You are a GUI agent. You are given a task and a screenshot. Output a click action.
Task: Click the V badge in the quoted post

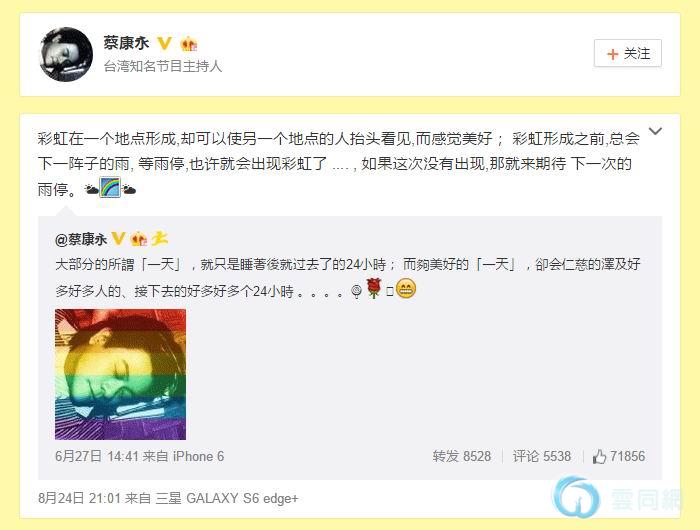click(x=118, y=238)
